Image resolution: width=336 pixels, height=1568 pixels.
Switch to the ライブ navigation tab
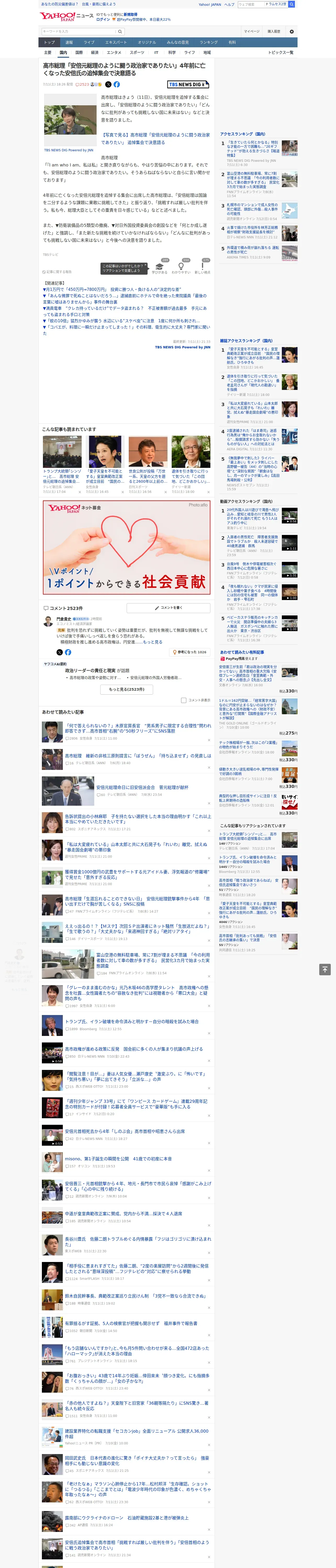89,43
